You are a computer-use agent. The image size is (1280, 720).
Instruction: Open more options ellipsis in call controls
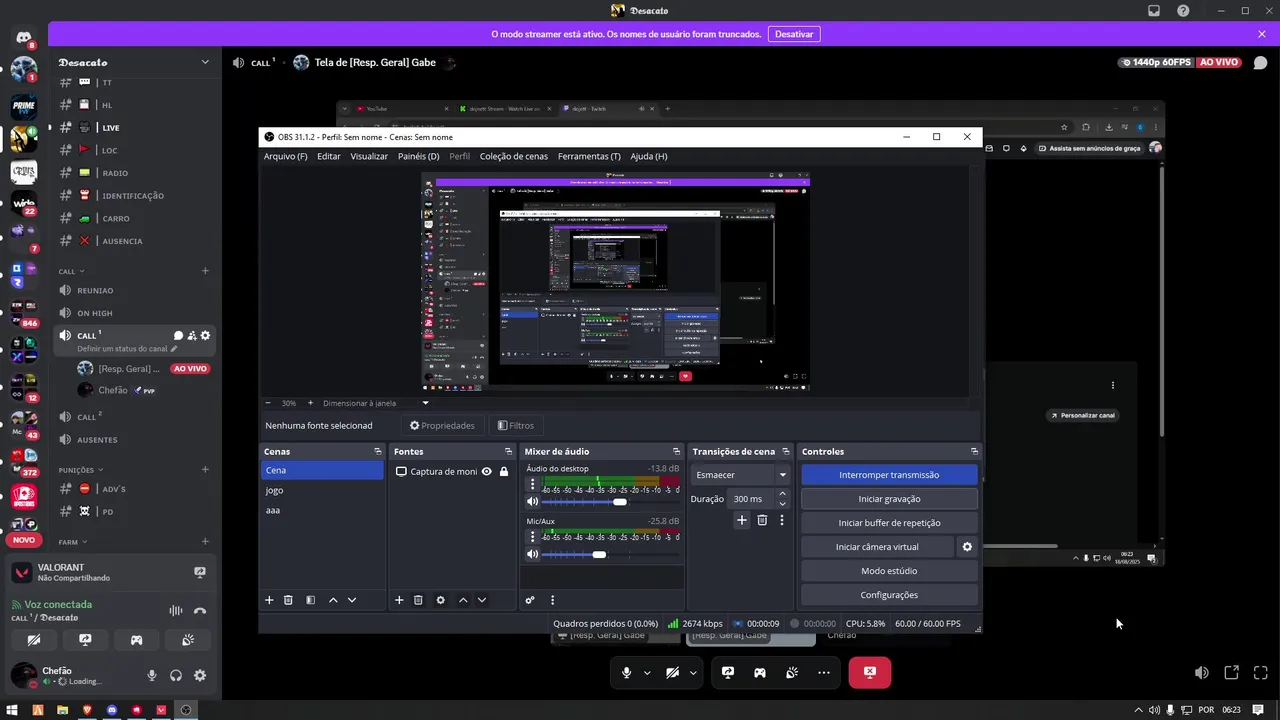[824, 673]
